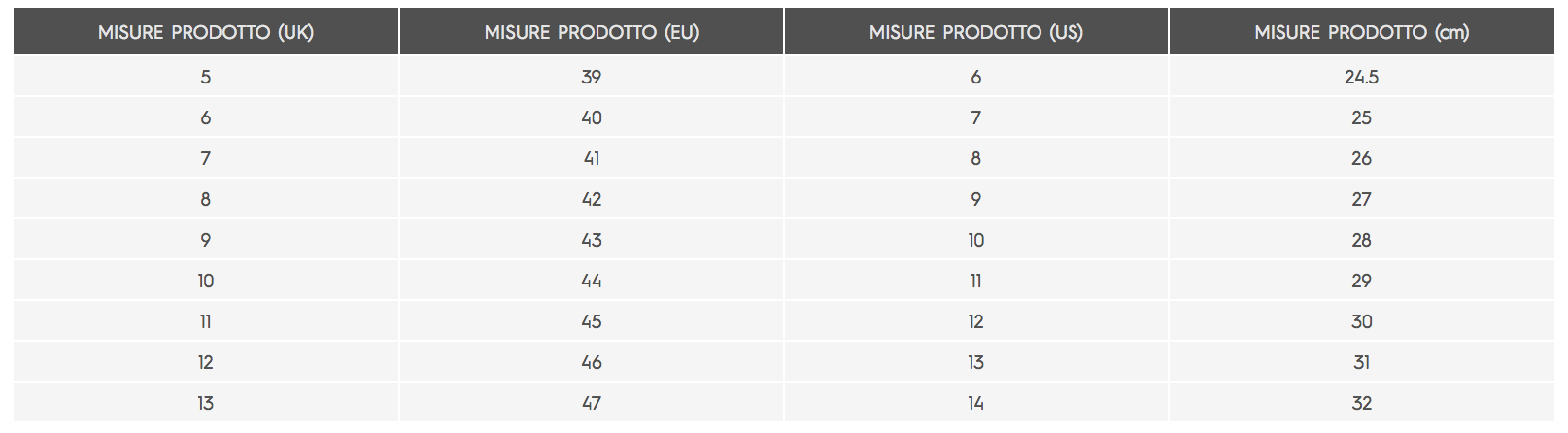Click the 24.5 cm measurement cell
Screen dimensions: 1568x433
pyautogui.click(x=1362, y=77)
